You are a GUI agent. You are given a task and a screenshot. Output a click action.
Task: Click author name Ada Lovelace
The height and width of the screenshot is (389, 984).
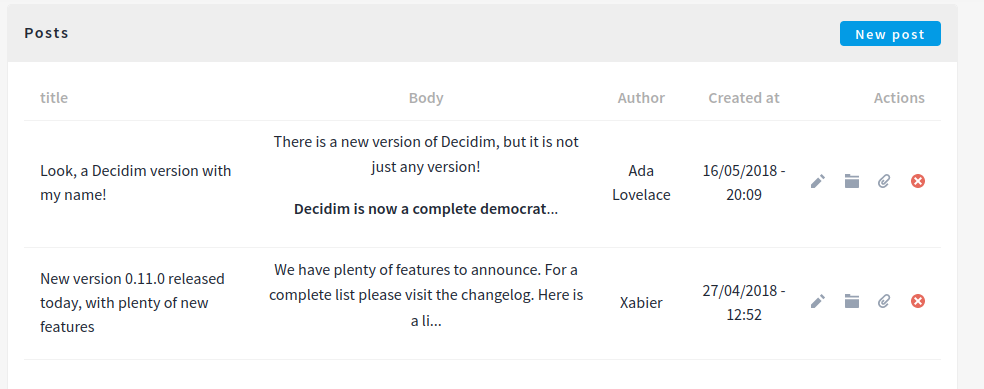641,183
